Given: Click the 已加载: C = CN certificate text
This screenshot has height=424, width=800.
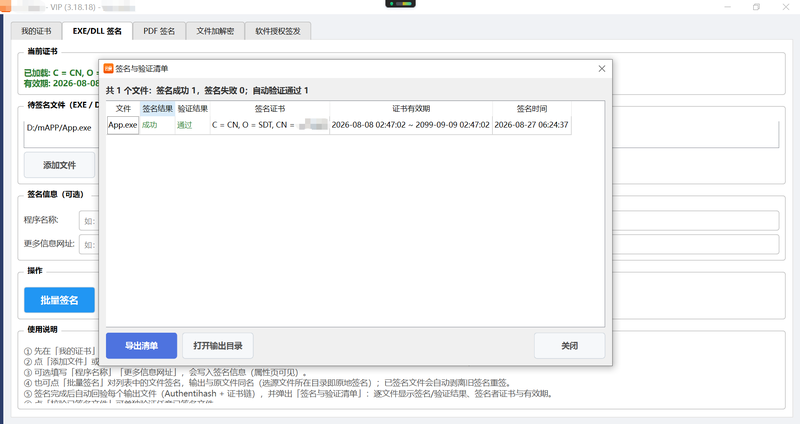Looking at the screenshot, I should pos(61,73).
